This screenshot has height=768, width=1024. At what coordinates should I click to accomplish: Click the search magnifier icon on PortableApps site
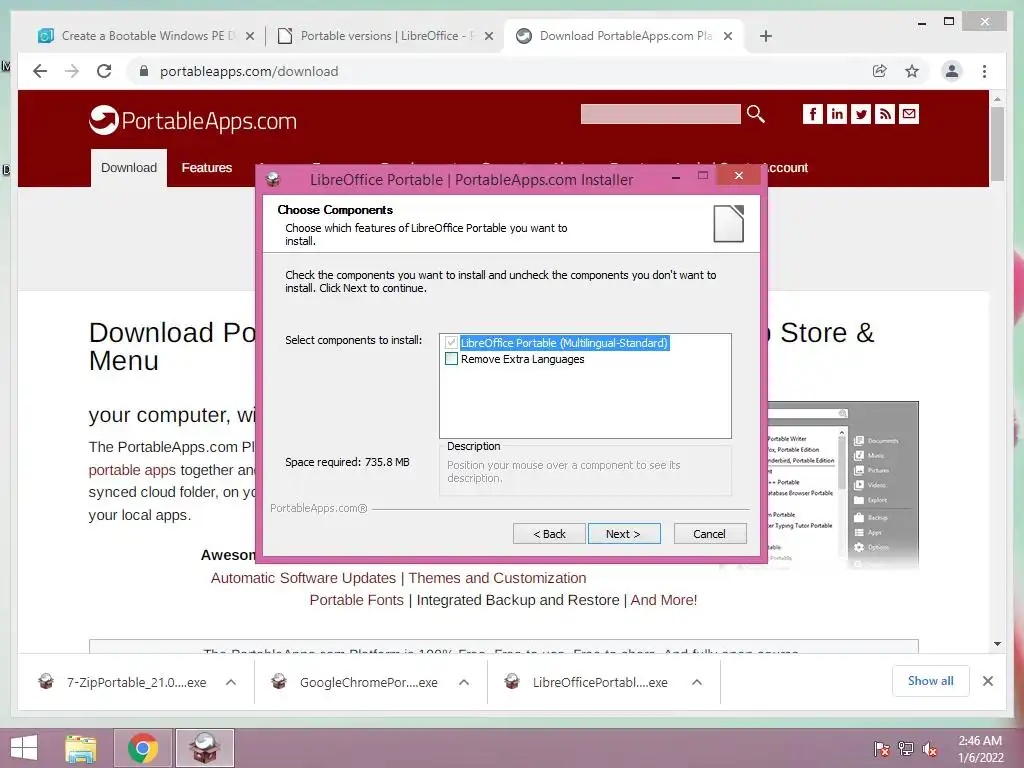756,114
